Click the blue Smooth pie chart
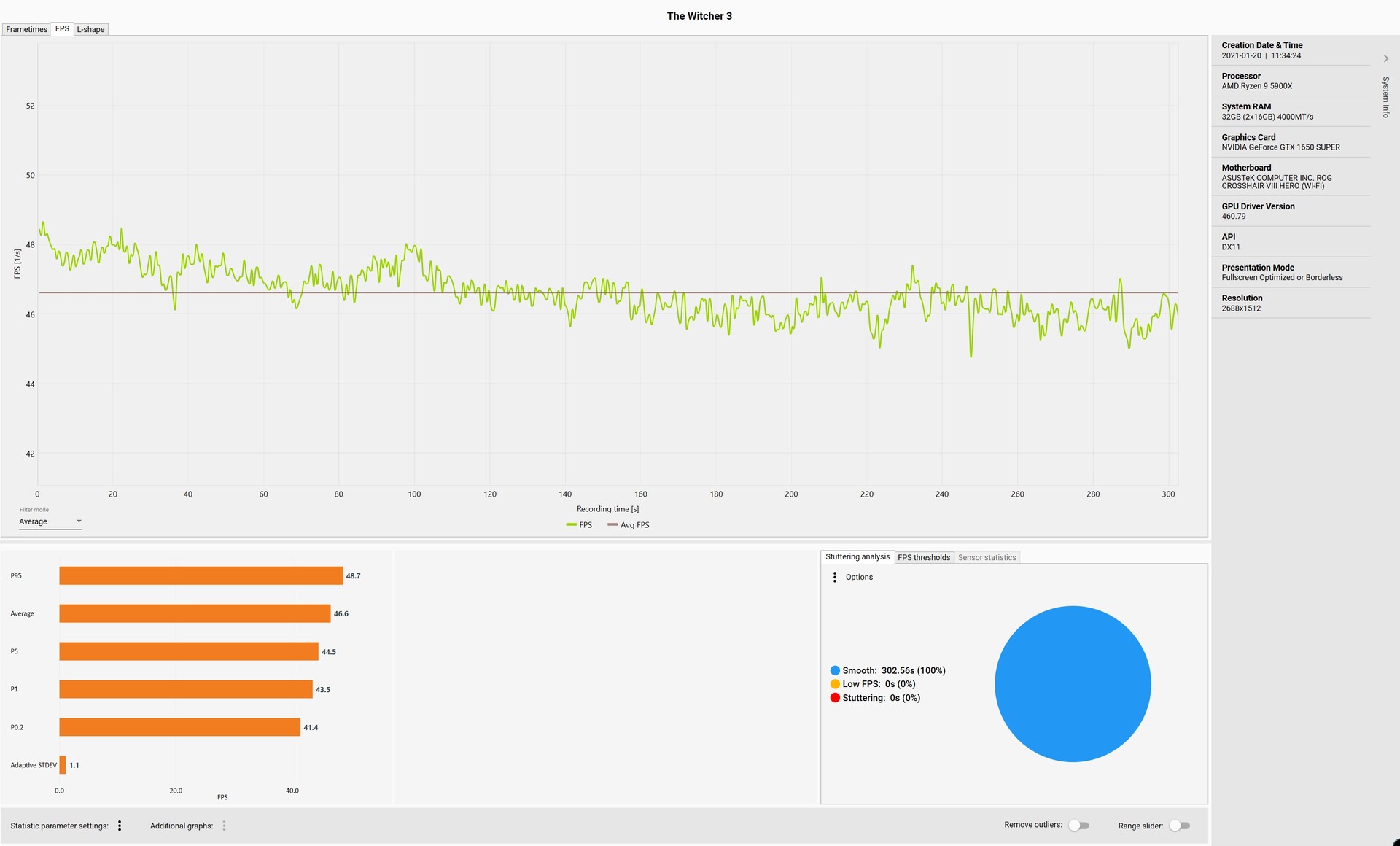The height and width of the screenshot is (846, 1400). [x=1073, y=684]
